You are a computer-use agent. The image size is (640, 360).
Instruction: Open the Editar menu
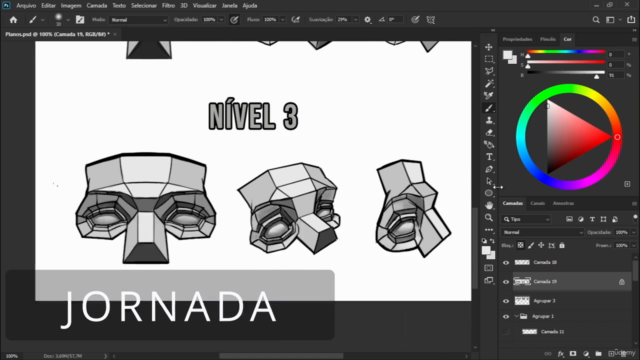point(48,6)
